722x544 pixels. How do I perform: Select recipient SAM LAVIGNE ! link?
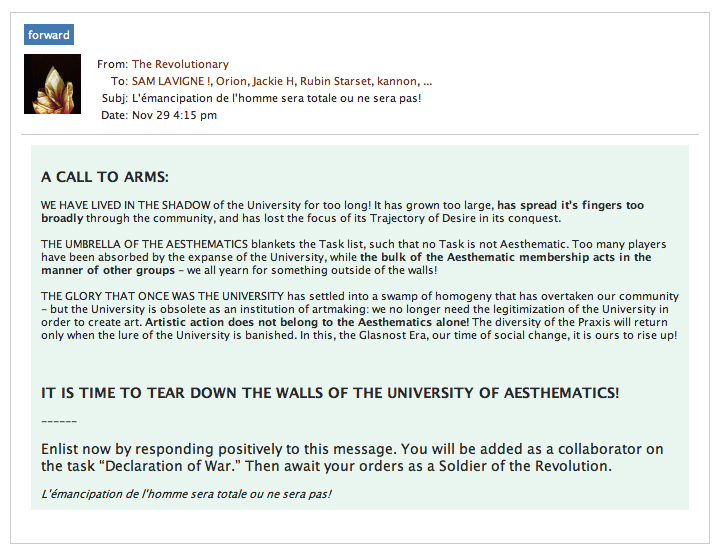click(x=171, y=81)
